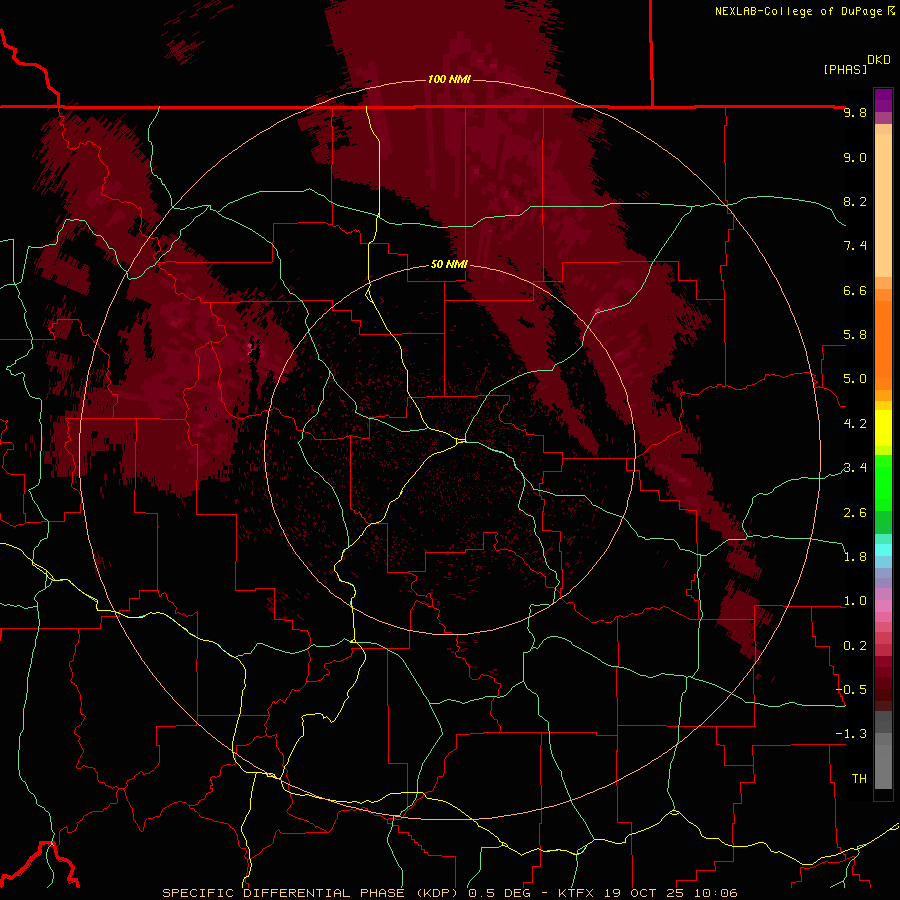900x900 pixels.
Task: Click the [PHAS] legend header label
Action: coord(845,70)
